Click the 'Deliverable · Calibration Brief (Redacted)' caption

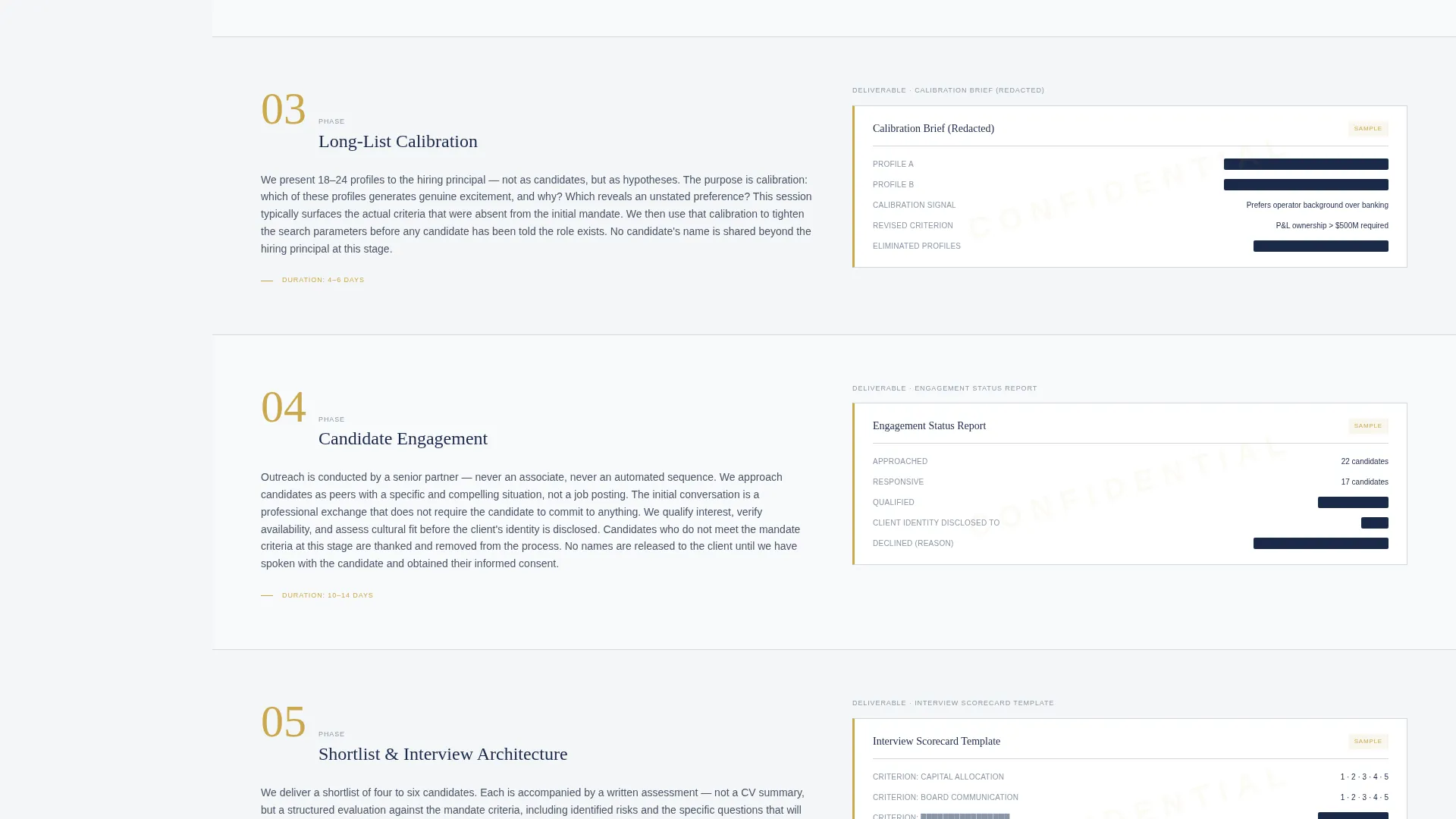pyautogui.click(x=948, y=90)
